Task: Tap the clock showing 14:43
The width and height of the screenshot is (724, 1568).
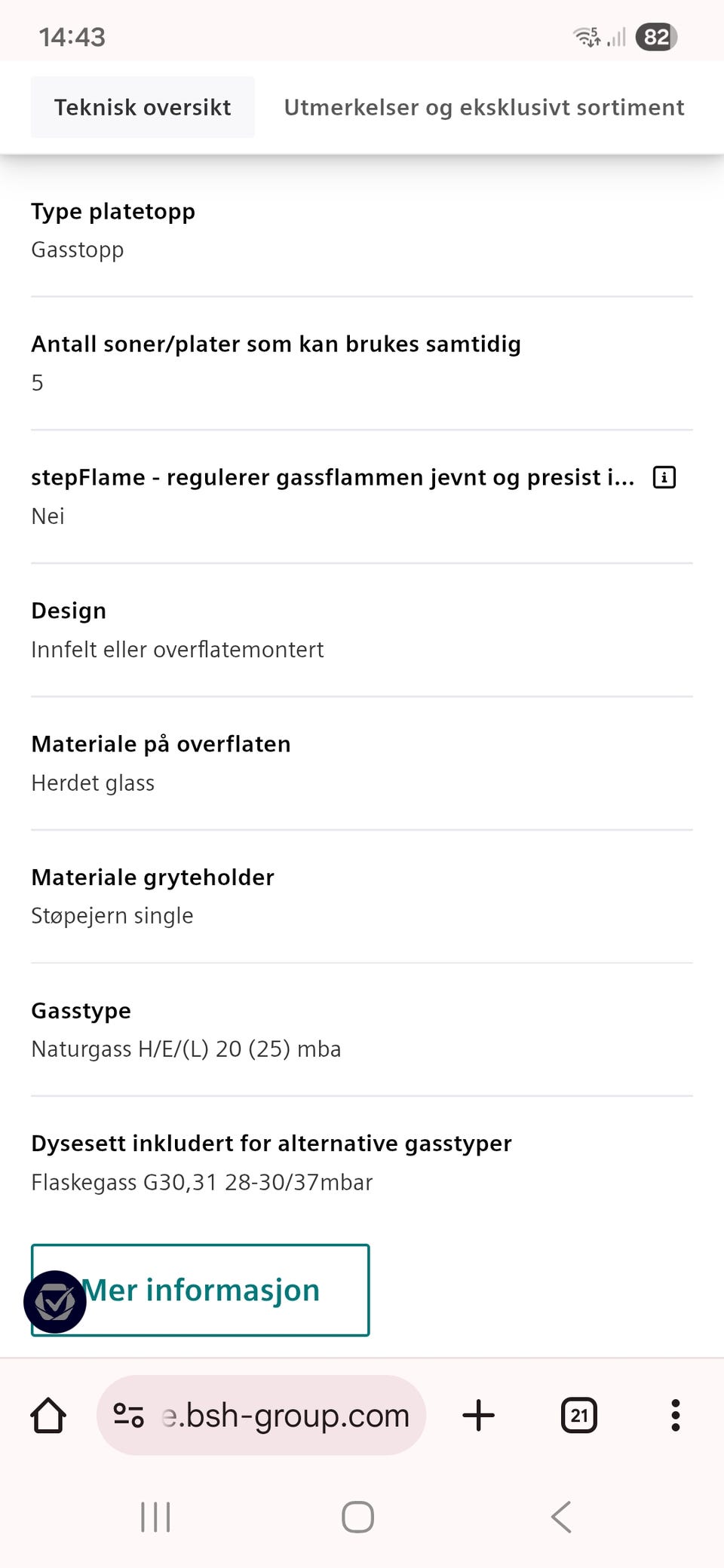Action: click(x=72, y=35)
